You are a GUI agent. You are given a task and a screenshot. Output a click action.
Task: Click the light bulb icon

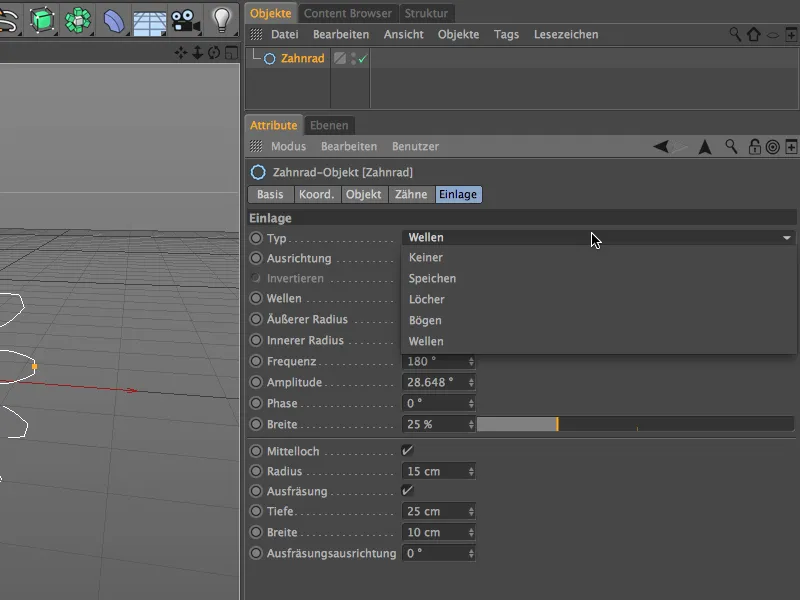tap(221, 19)
